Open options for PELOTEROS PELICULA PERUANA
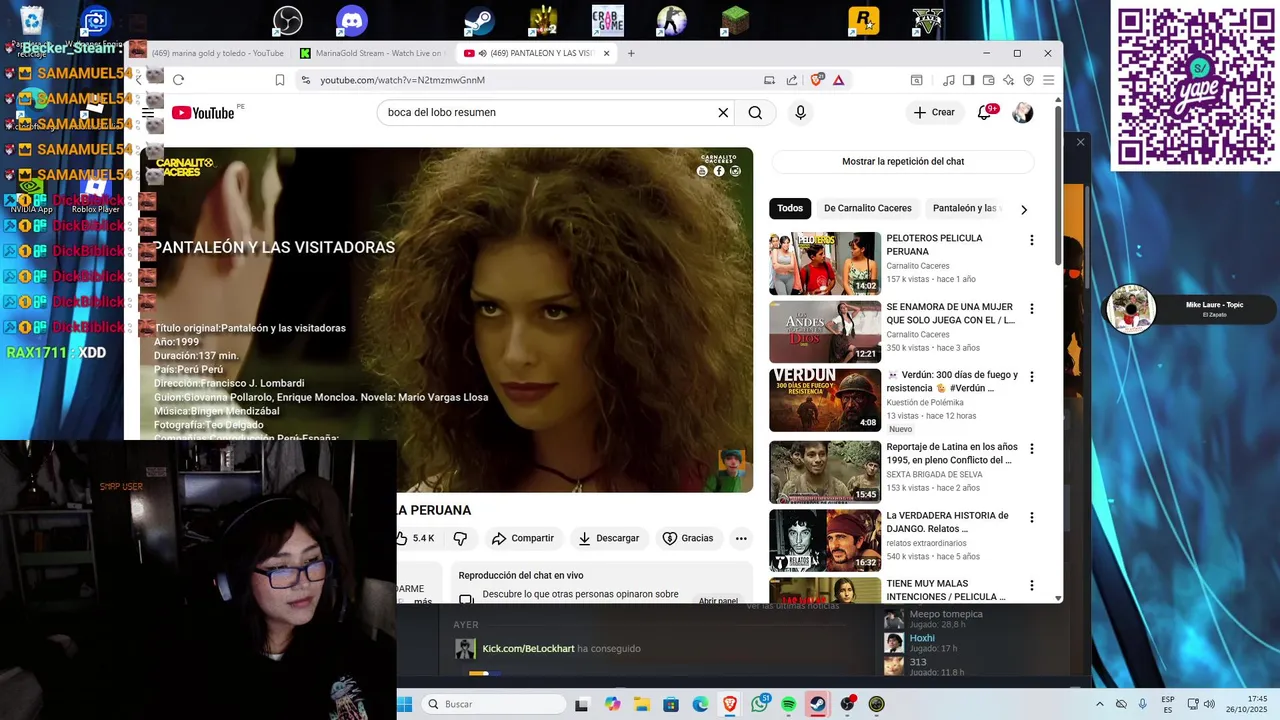The image size is (1280, 720). point(1031,240)
